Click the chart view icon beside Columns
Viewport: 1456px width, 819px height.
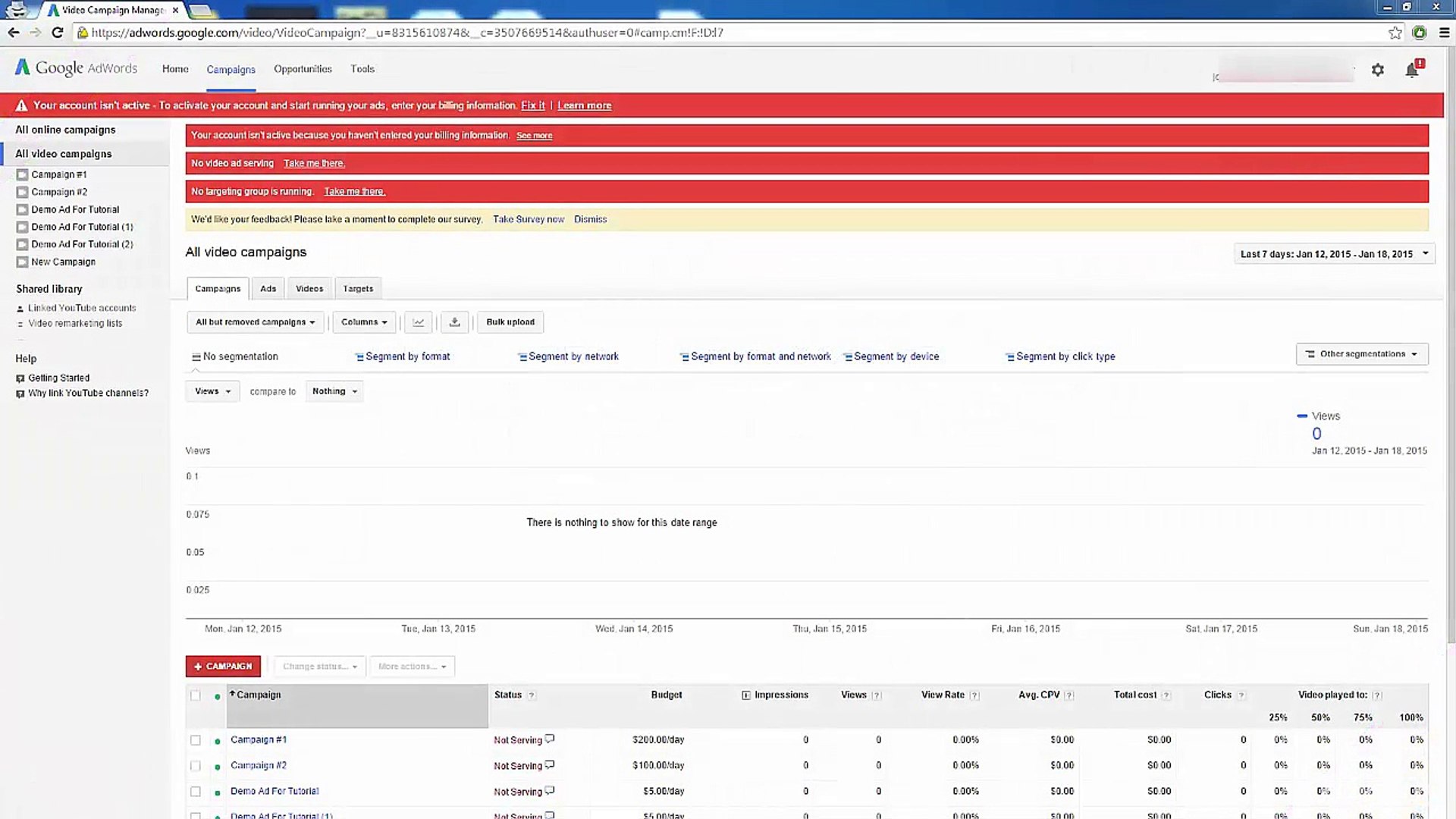tap(418, 322)
